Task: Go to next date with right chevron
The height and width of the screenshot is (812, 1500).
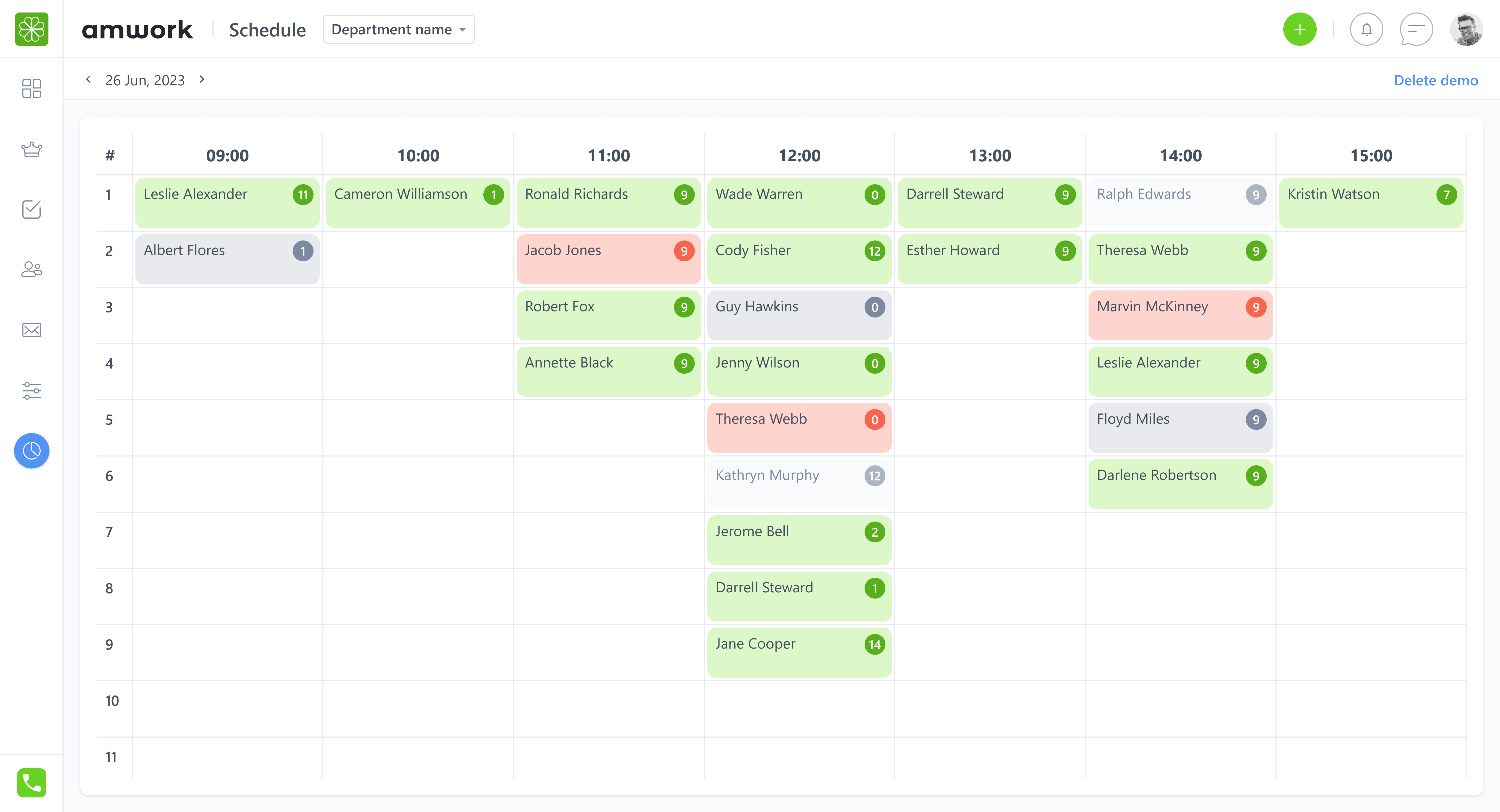Action: (202, 79)
